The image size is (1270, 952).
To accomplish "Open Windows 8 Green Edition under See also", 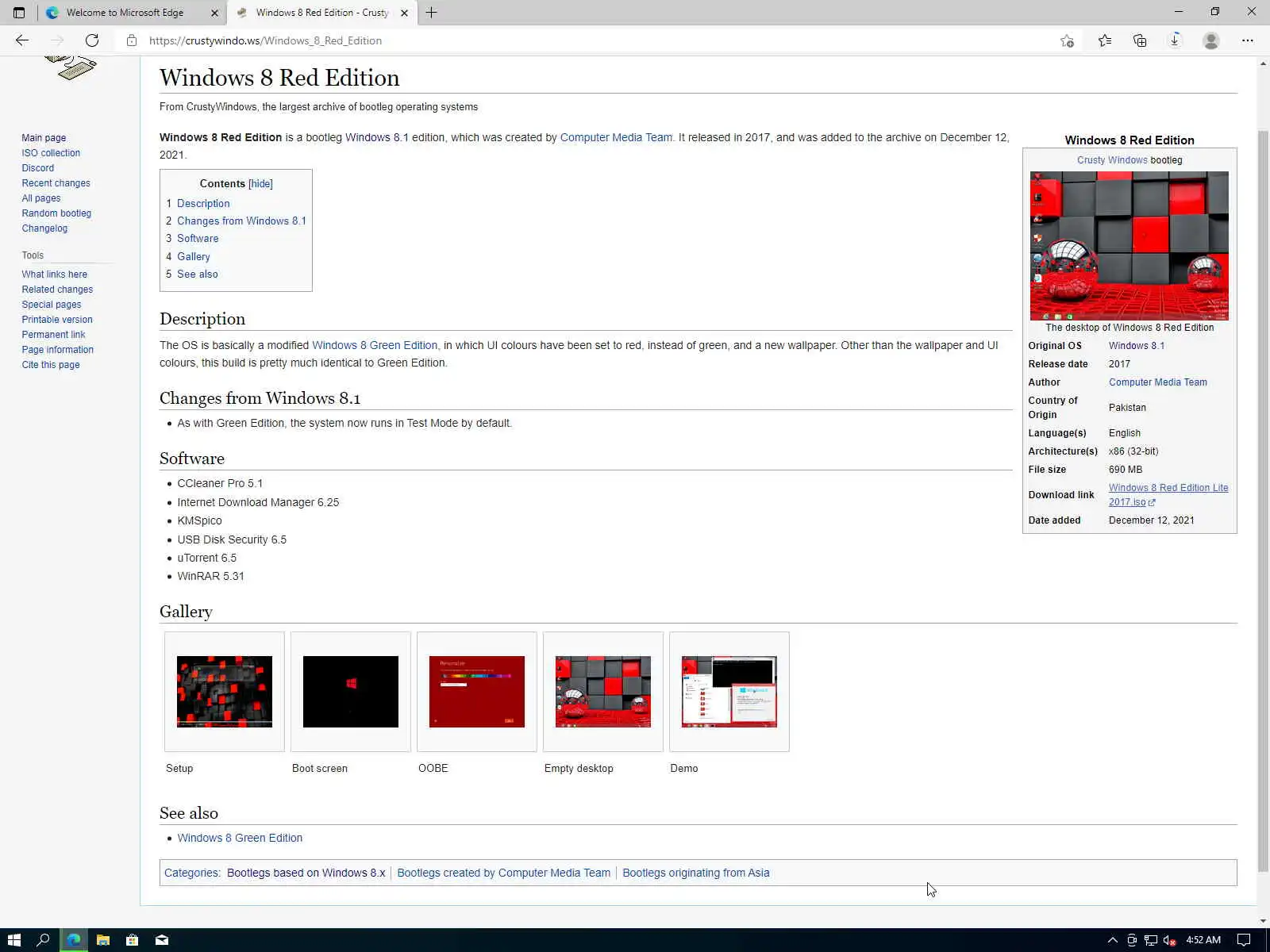I will pyautogui.click(x=240, y=838).
